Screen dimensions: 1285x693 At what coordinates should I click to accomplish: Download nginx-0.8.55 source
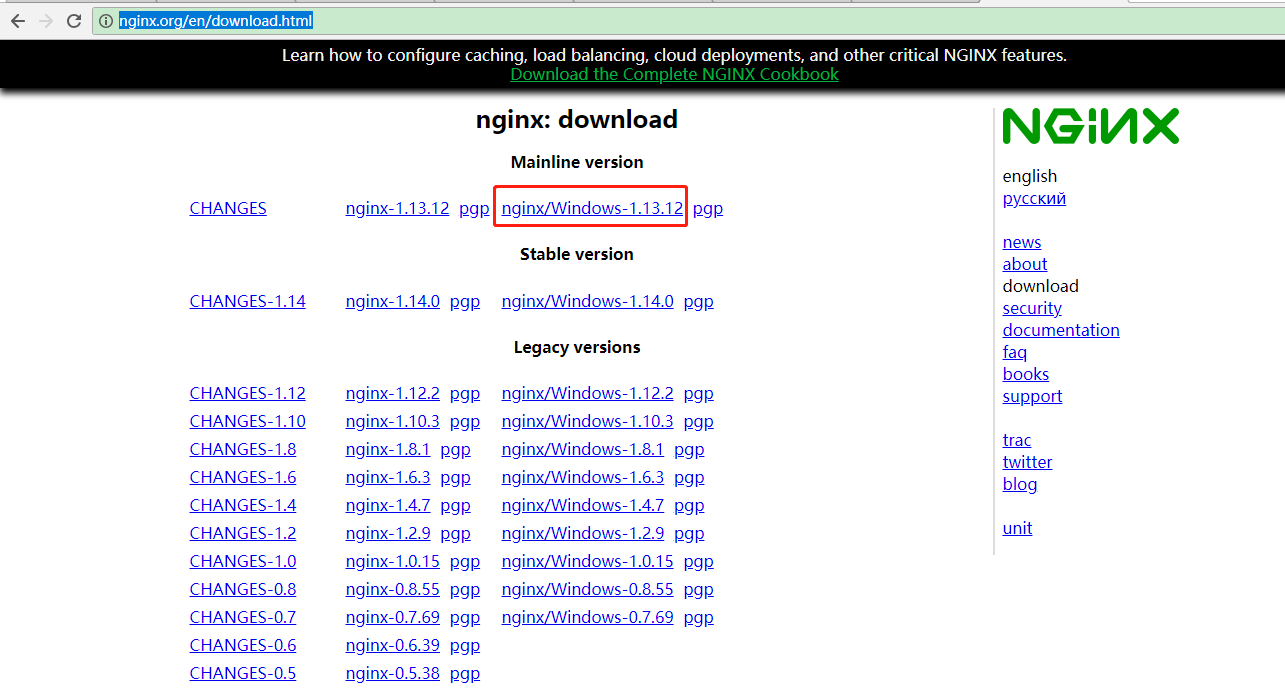[392, 589]
